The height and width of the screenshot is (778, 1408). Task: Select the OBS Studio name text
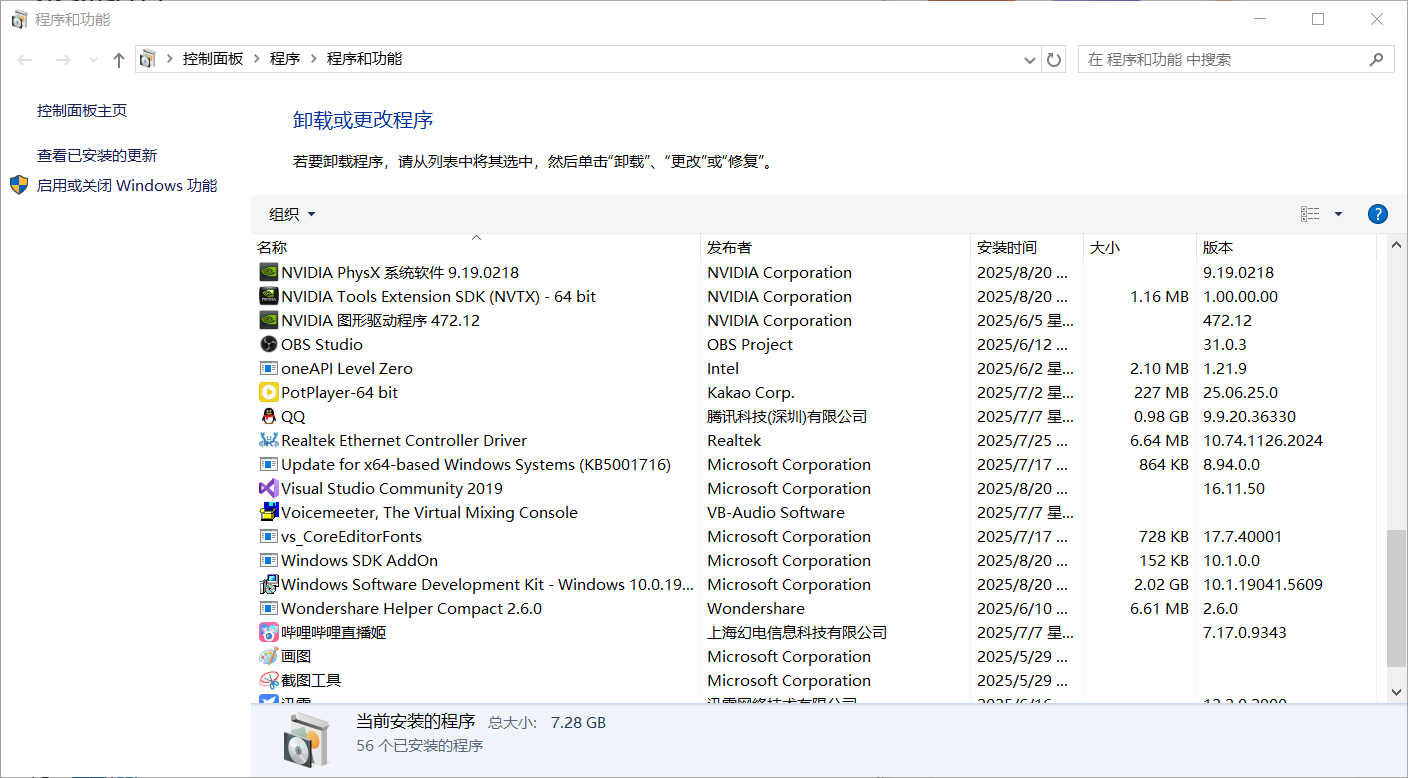click(x=322, y=344)
